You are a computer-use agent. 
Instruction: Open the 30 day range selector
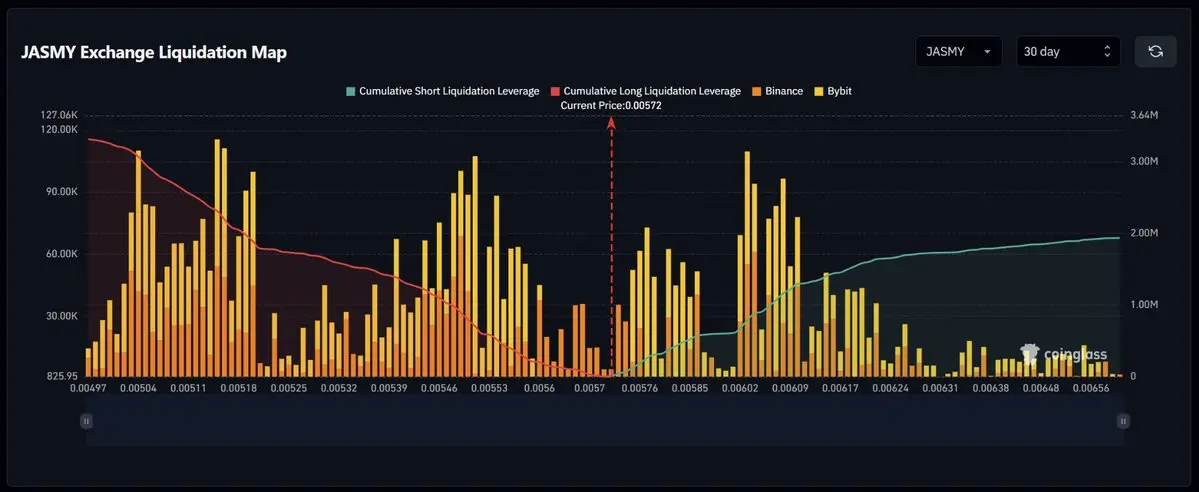pos(1068,51)
